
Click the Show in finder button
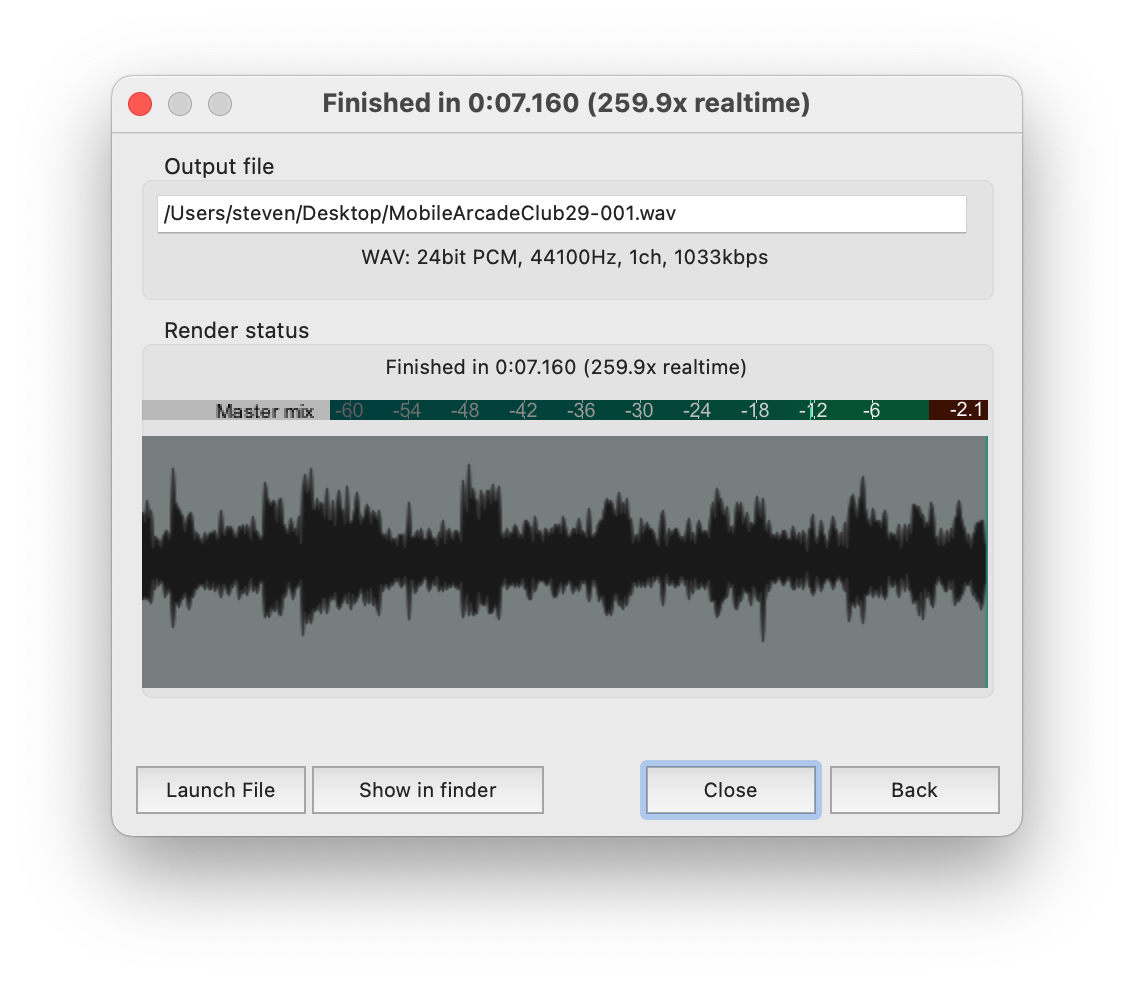(x=427, y=789)
